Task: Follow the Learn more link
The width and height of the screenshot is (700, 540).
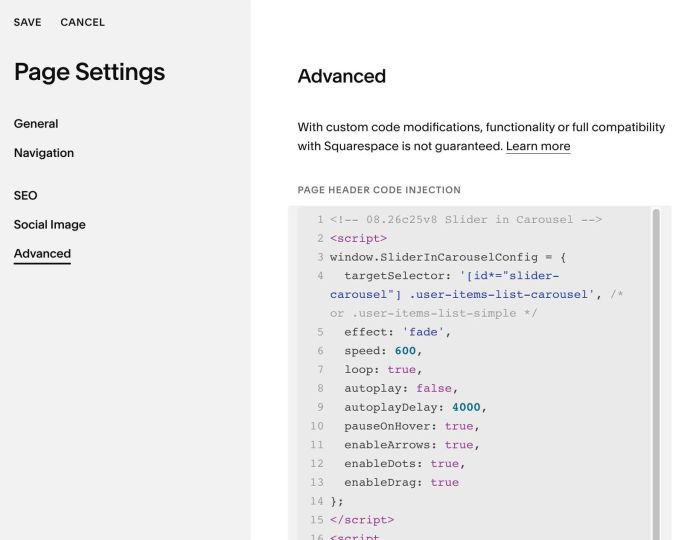Action: pos(538,146)
